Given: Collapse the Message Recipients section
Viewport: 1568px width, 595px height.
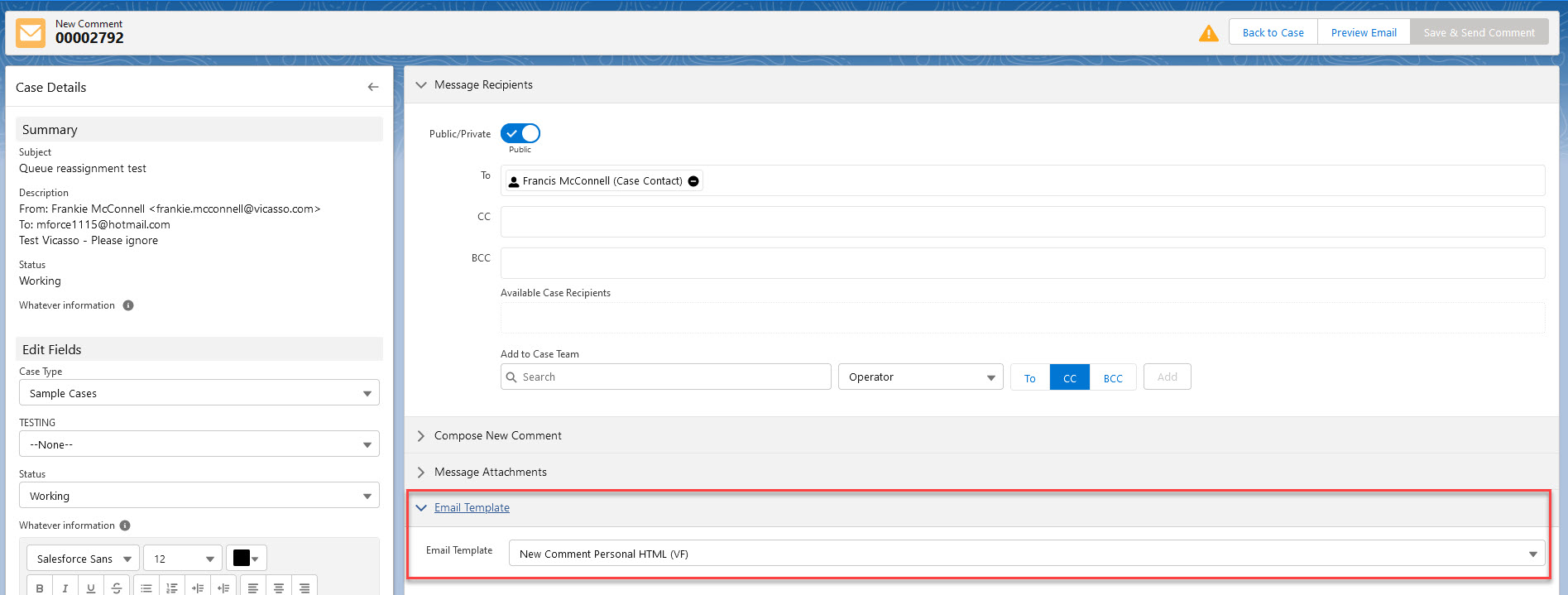Looking at the screenshot, I should (421, 84).
